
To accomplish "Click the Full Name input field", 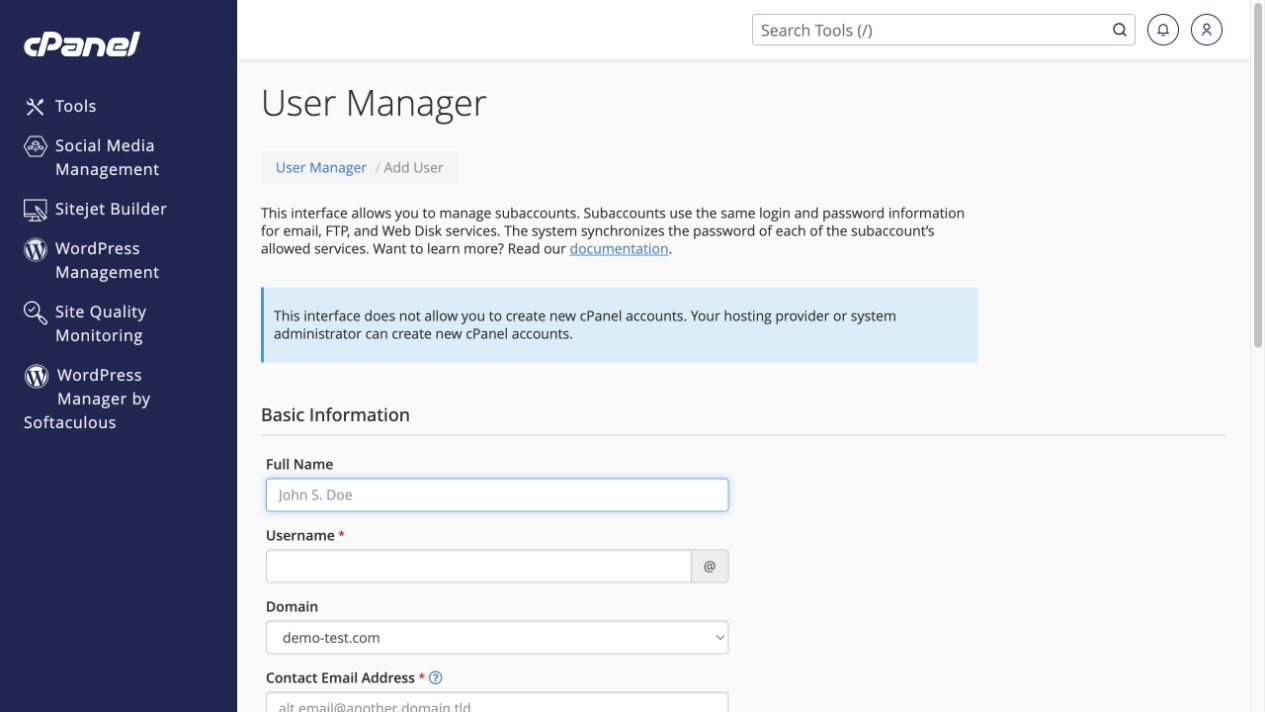I will [497, 495].
